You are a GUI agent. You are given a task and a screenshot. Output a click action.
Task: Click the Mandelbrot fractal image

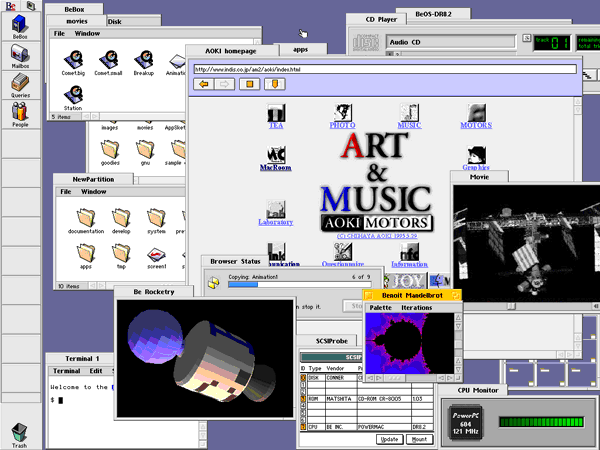pos(409,343)
